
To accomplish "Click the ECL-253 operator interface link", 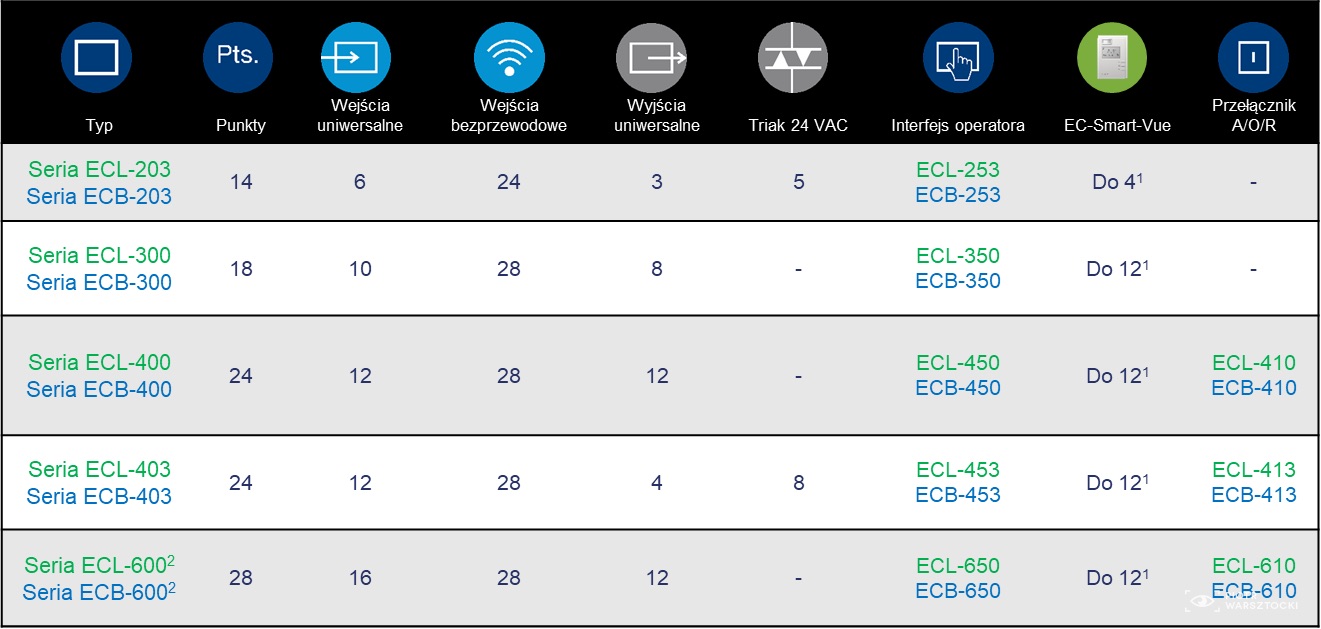I will 958,170.
